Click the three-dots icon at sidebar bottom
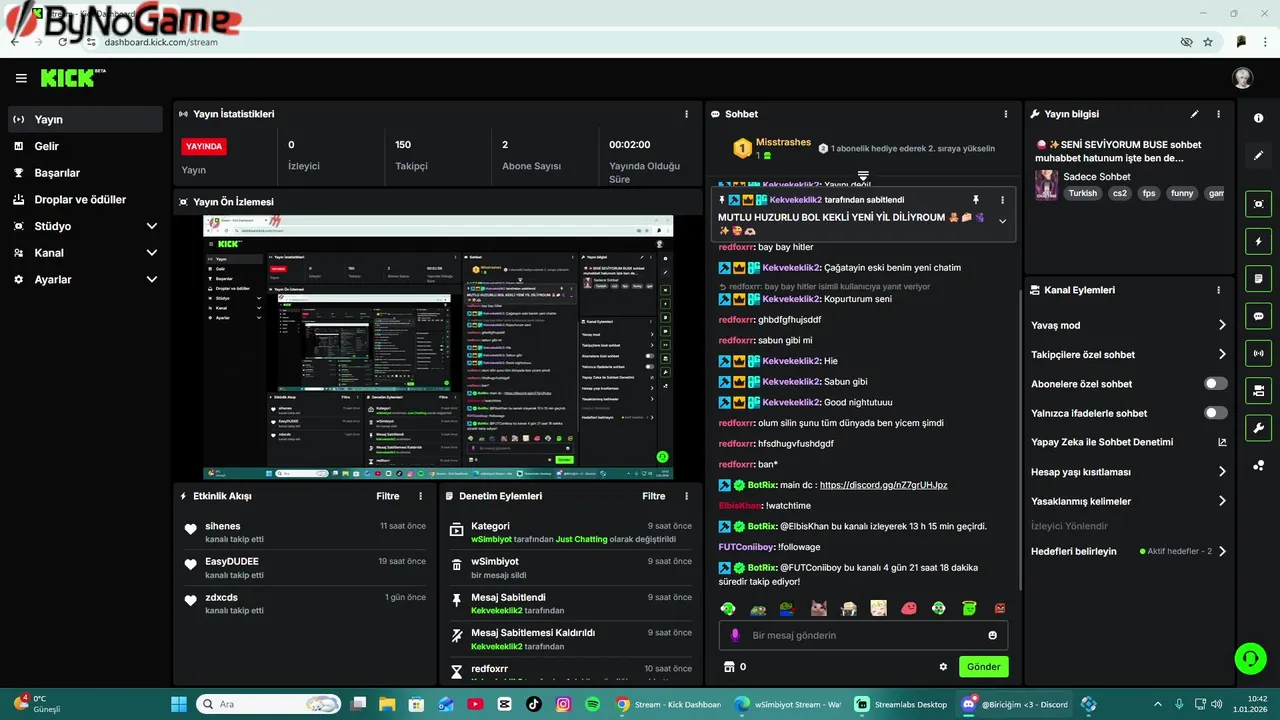The width and height of the screenshot is (1280, 720). 1259,465
